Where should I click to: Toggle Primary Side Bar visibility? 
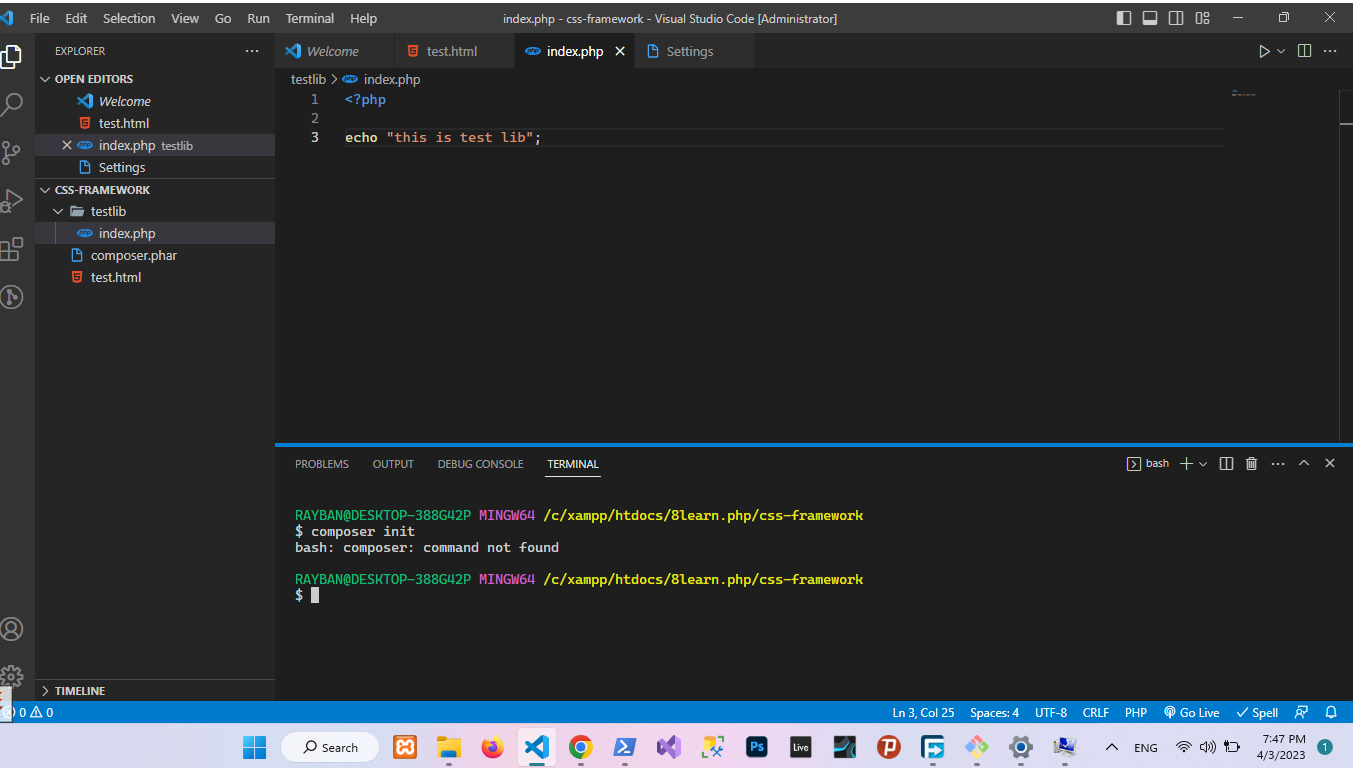(x=1124, y=18)
